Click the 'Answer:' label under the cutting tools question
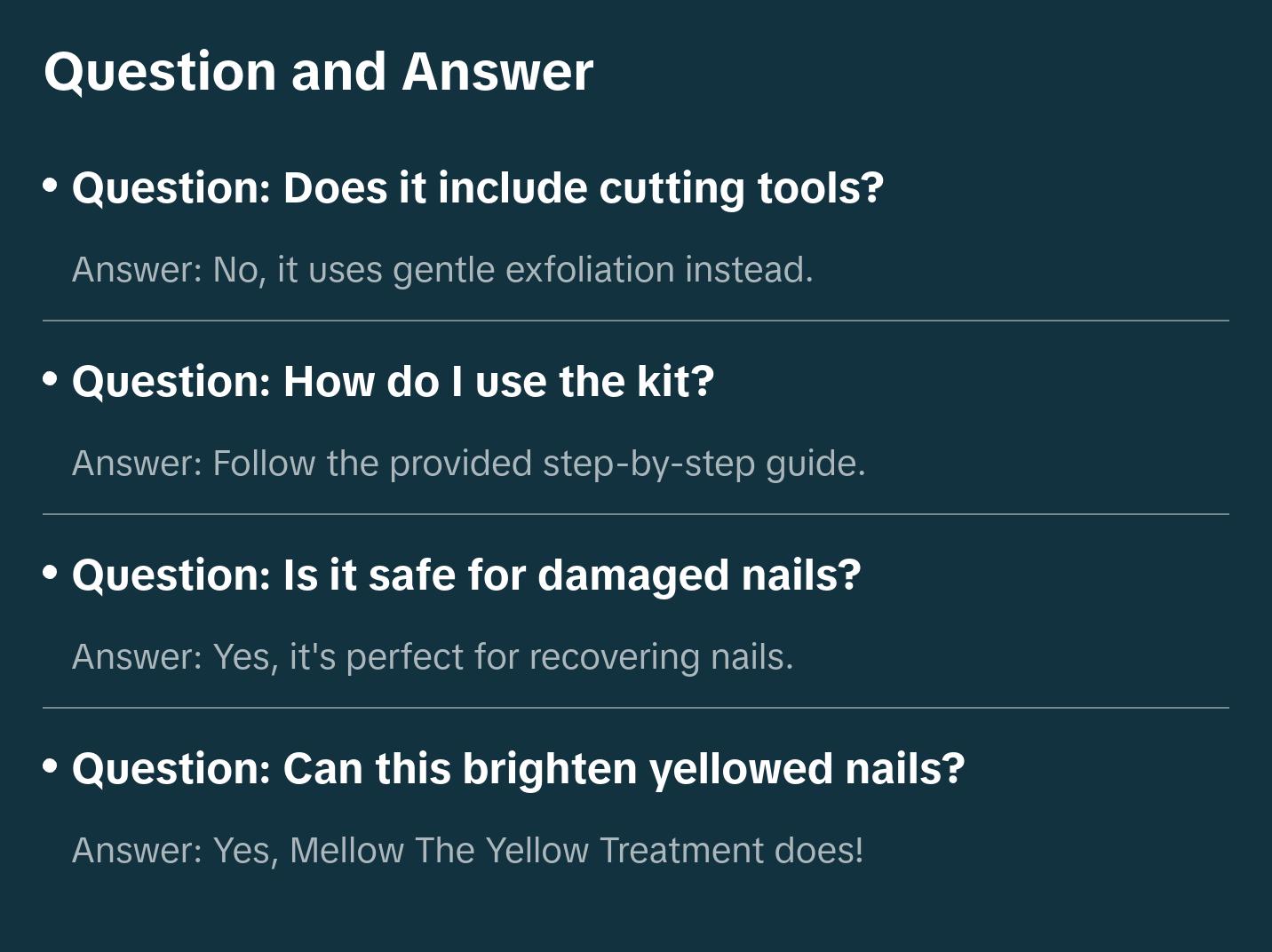The height and width of the screenshot is (952, 1272). [138, 270]
